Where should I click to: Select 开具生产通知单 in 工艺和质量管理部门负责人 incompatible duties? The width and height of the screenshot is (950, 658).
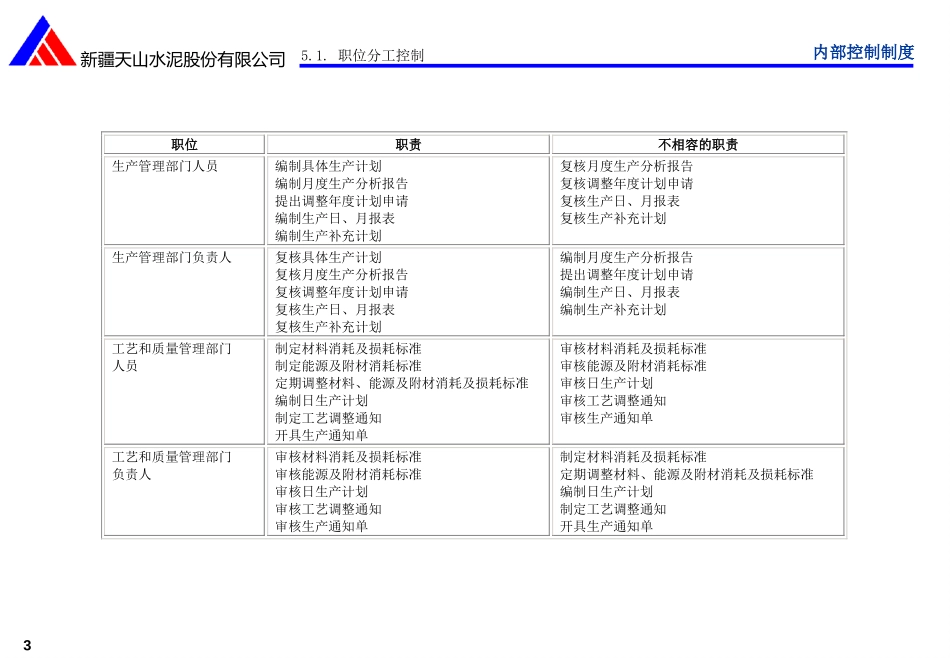[x=606, y=527]
